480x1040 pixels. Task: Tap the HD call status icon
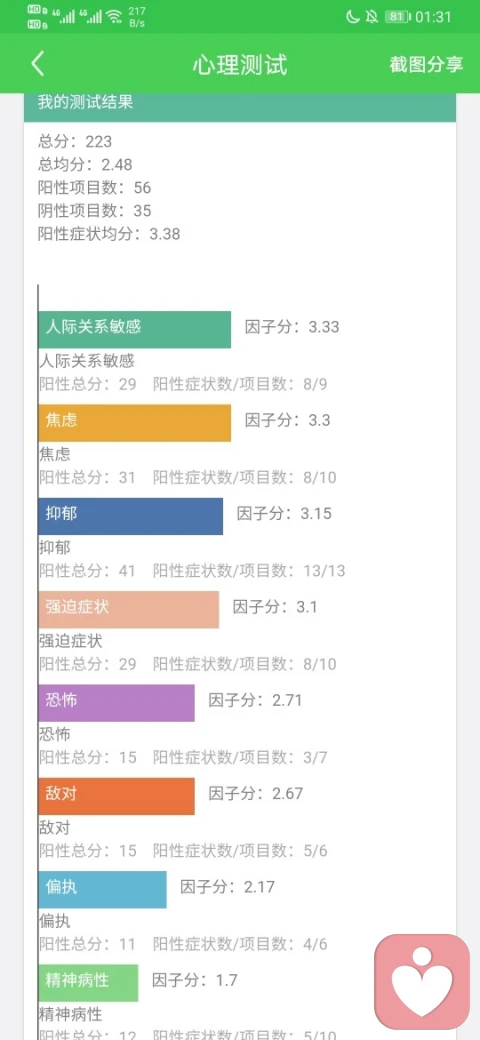[38, 17]
